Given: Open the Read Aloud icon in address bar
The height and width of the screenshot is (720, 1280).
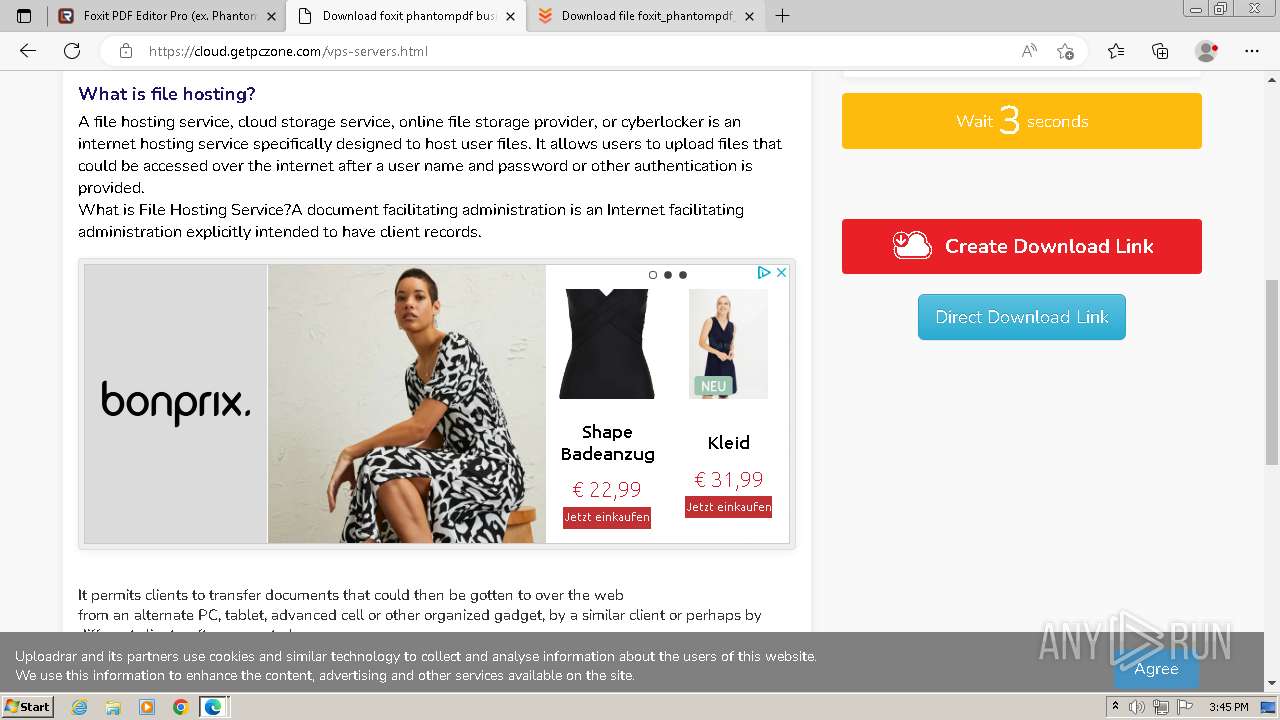Looking at the screenshot, I should (x=1029, y=51).
